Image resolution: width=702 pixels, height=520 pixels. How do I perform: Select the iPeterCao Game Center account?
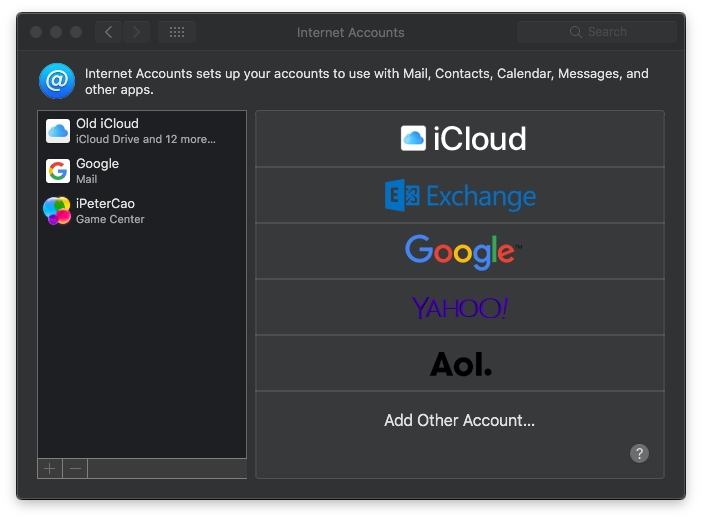pyautogui.click(x=142, y=211)
